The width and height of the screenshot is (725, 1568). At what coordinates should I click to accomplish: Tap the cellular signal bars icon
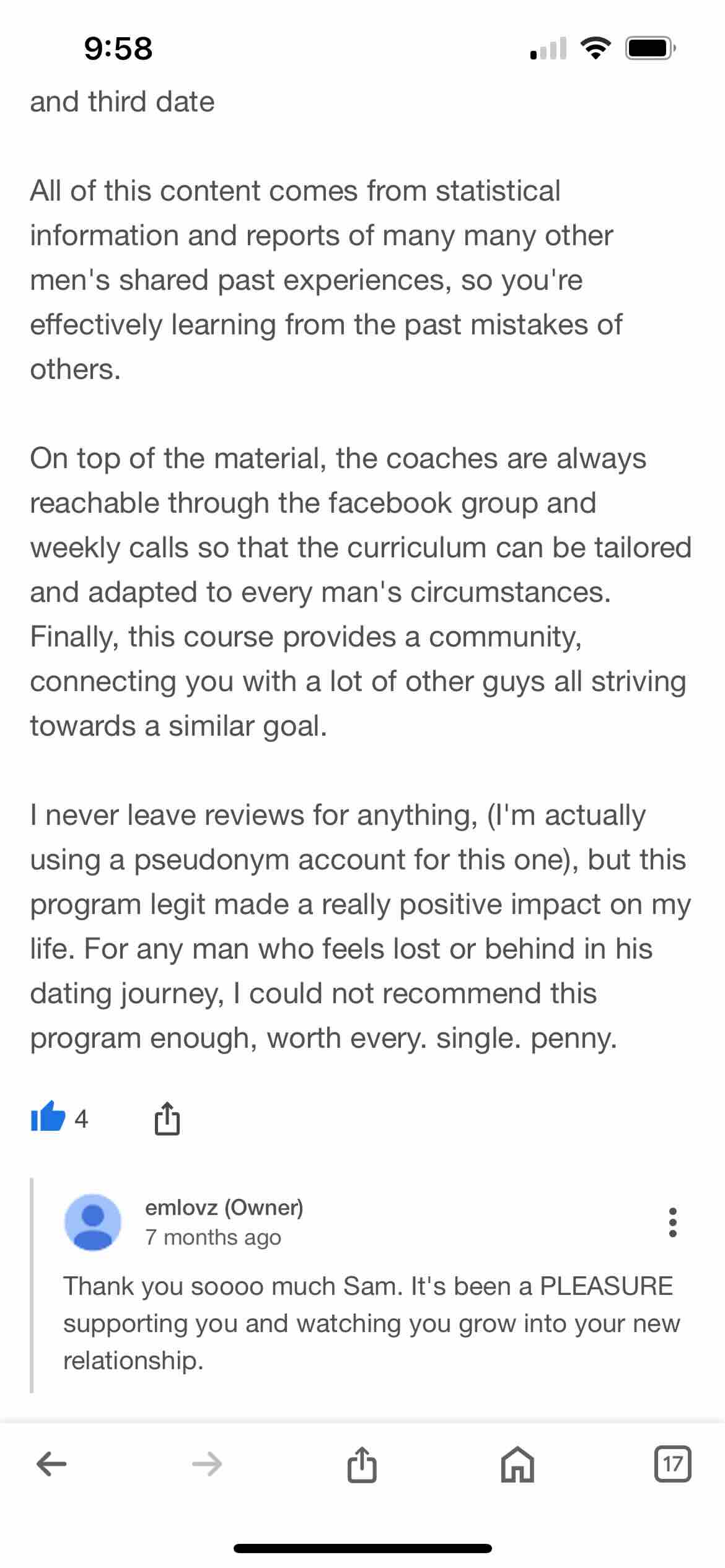[548, 48]
